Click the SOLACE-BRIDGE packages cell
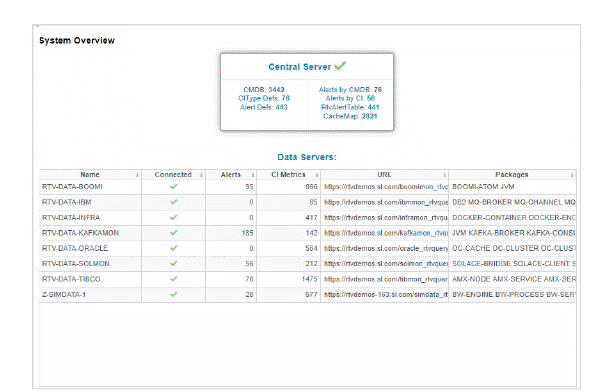Viewport: 615px width, 391px height. (513, 264)
